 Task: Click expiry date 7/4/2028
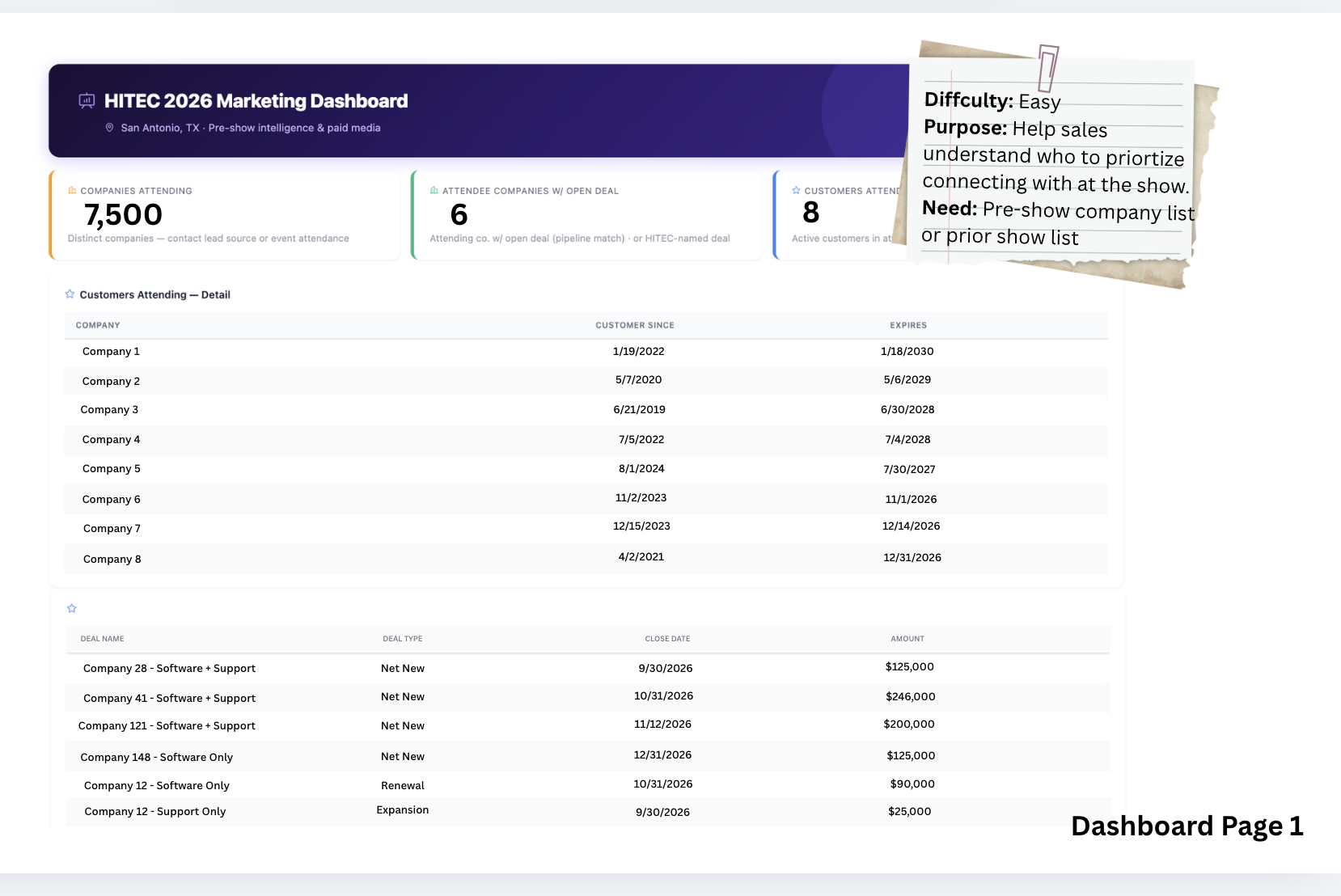point(908,440)
